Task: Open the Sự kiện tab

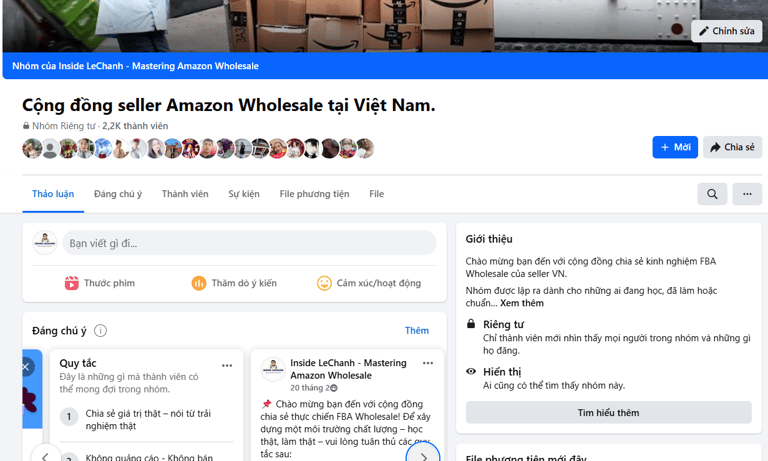Action: [244, 194]
